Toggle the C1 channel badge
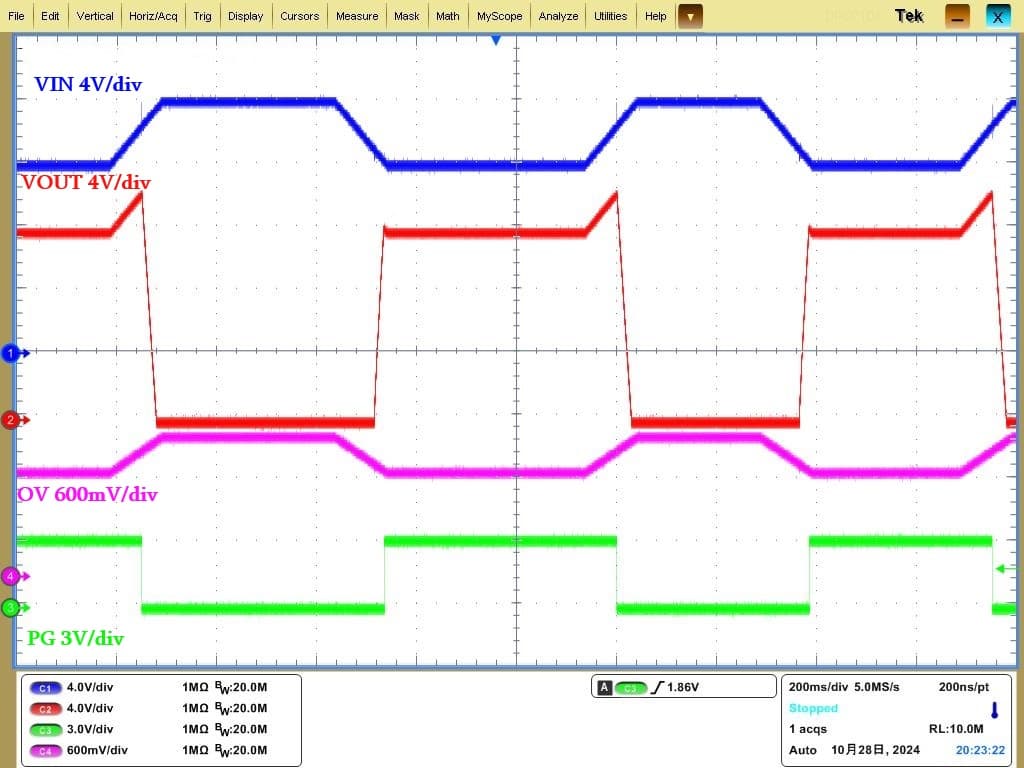The width and height of the screenshot is (1024, 768). (x=46, y=688)
